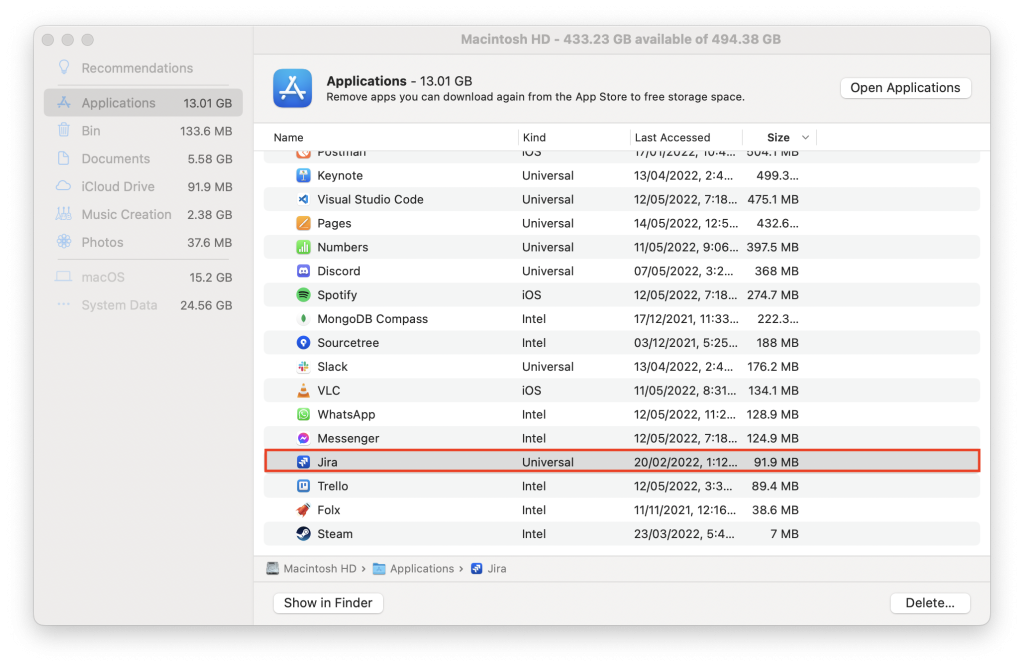
Task: Click the Keynote app icon
Action: (x=303, y=175)
